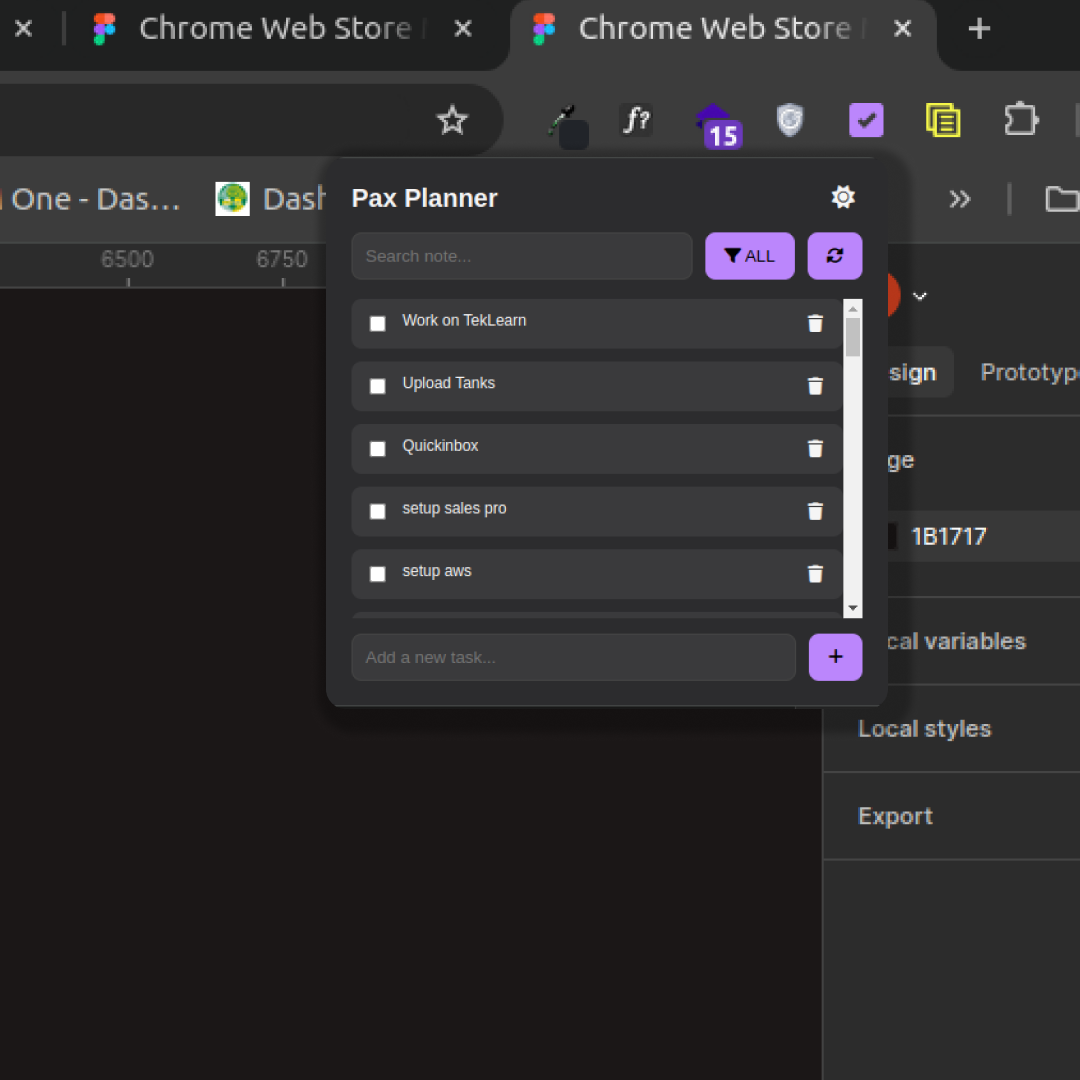The image size is (1080, 1080).
Task: Open the Dash bookmark with green icon
Action: pyautogui.click(x=270, y=199)
